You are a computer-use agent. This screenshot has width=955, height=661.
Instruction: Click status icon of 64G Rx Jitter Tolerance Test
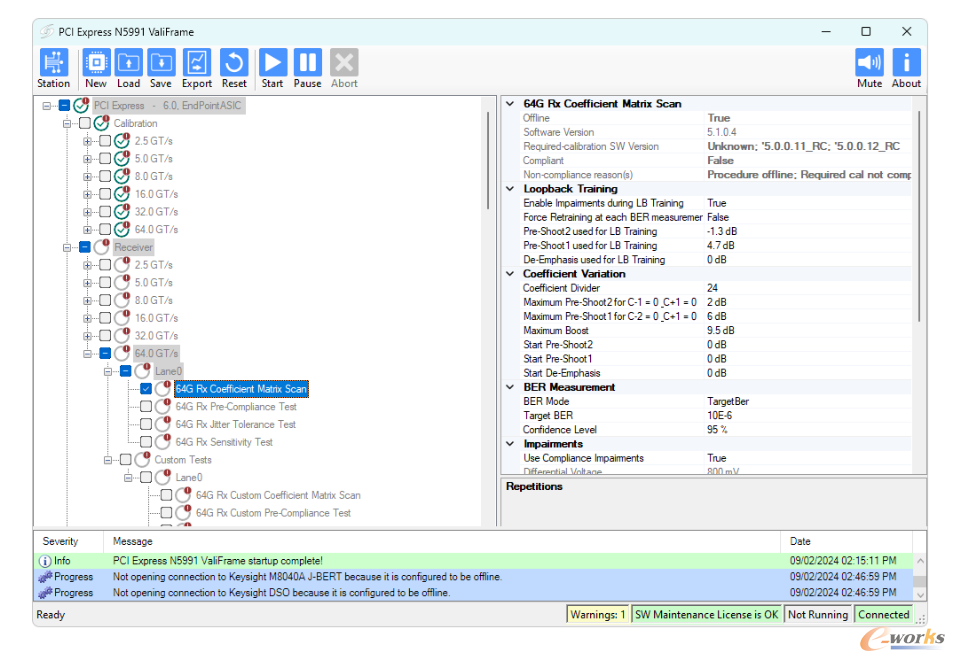(x=163, y=423)
